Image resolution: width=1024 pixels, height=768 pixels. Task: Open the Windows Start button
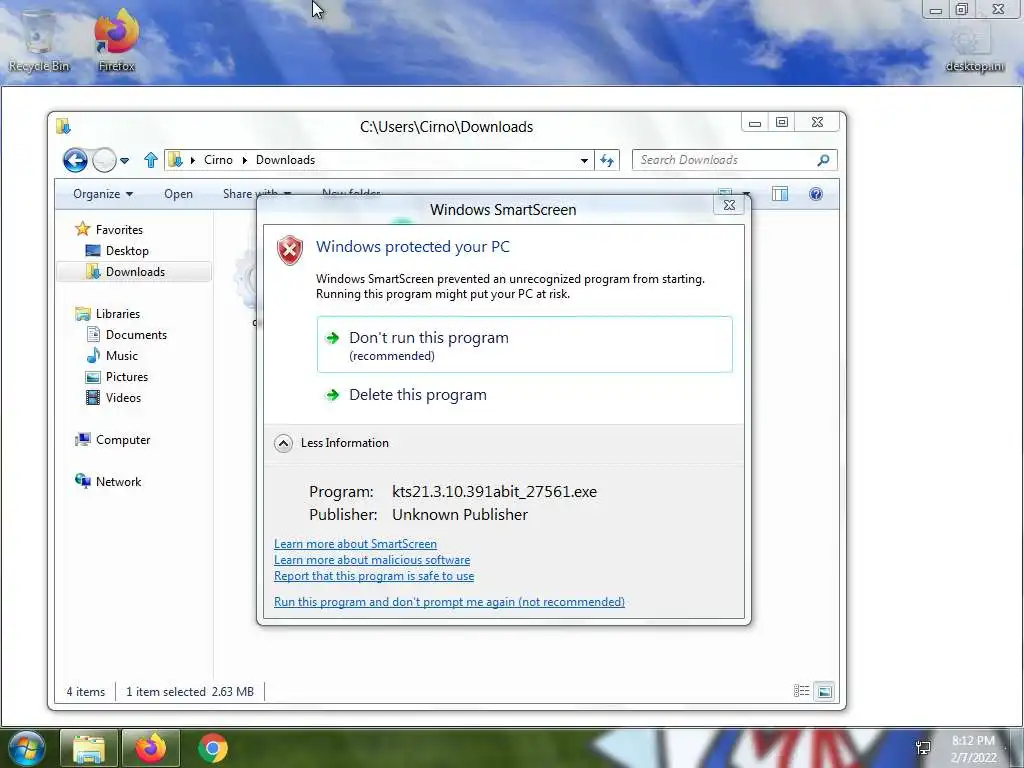point(27,748)
